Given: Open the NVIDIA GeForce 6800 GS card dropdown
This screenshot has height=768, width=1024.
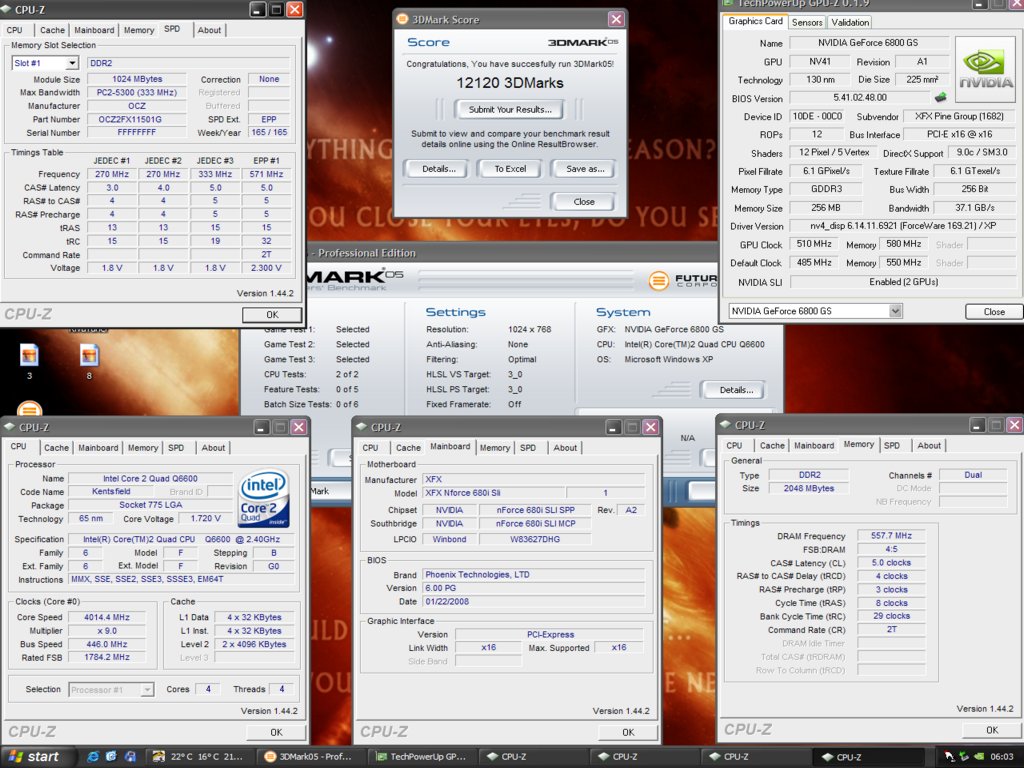Looking at the screenshot, I should 895,312.
